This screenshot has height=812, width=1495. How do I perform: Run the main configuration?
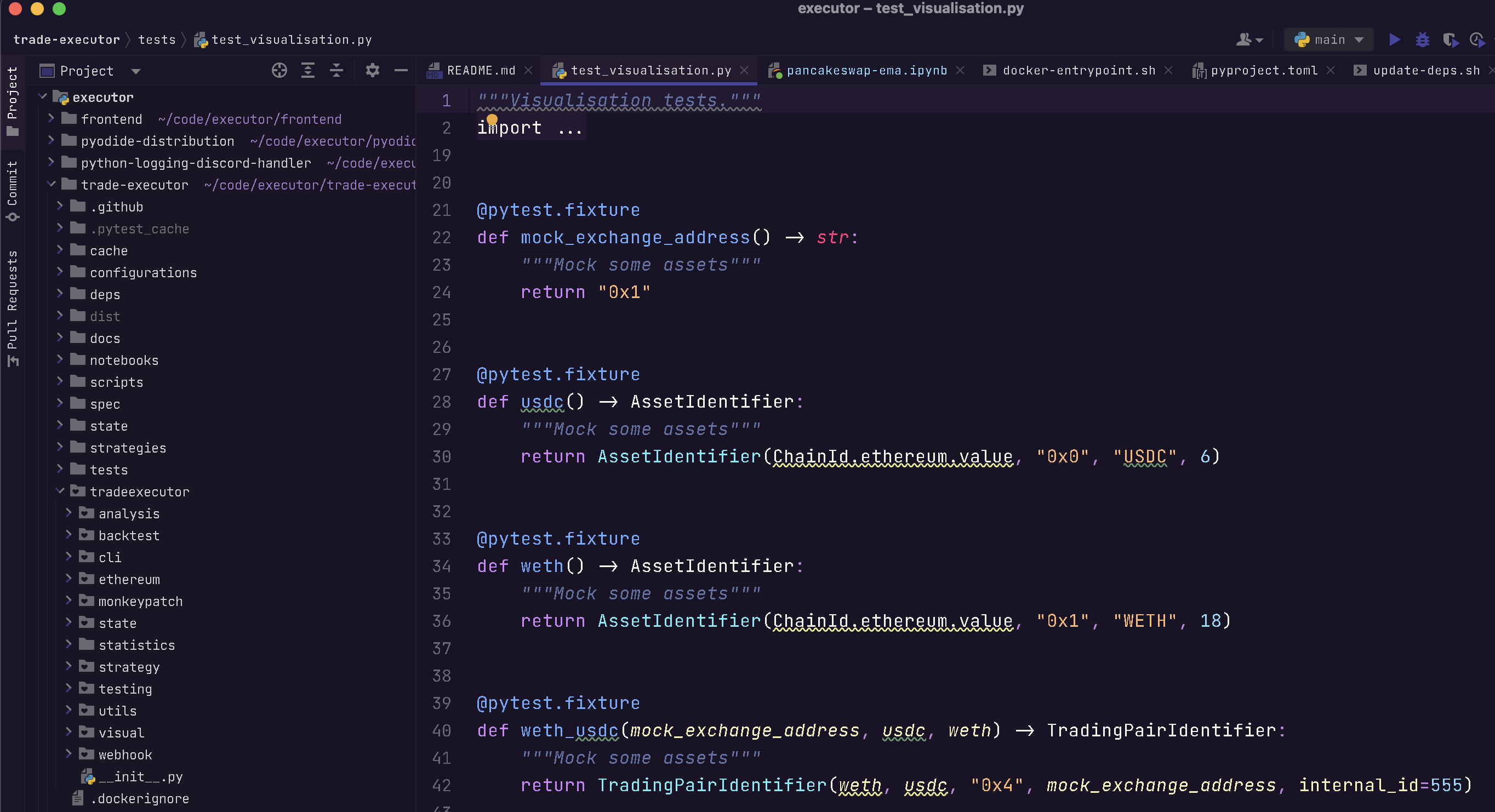tap(1395, 39)
